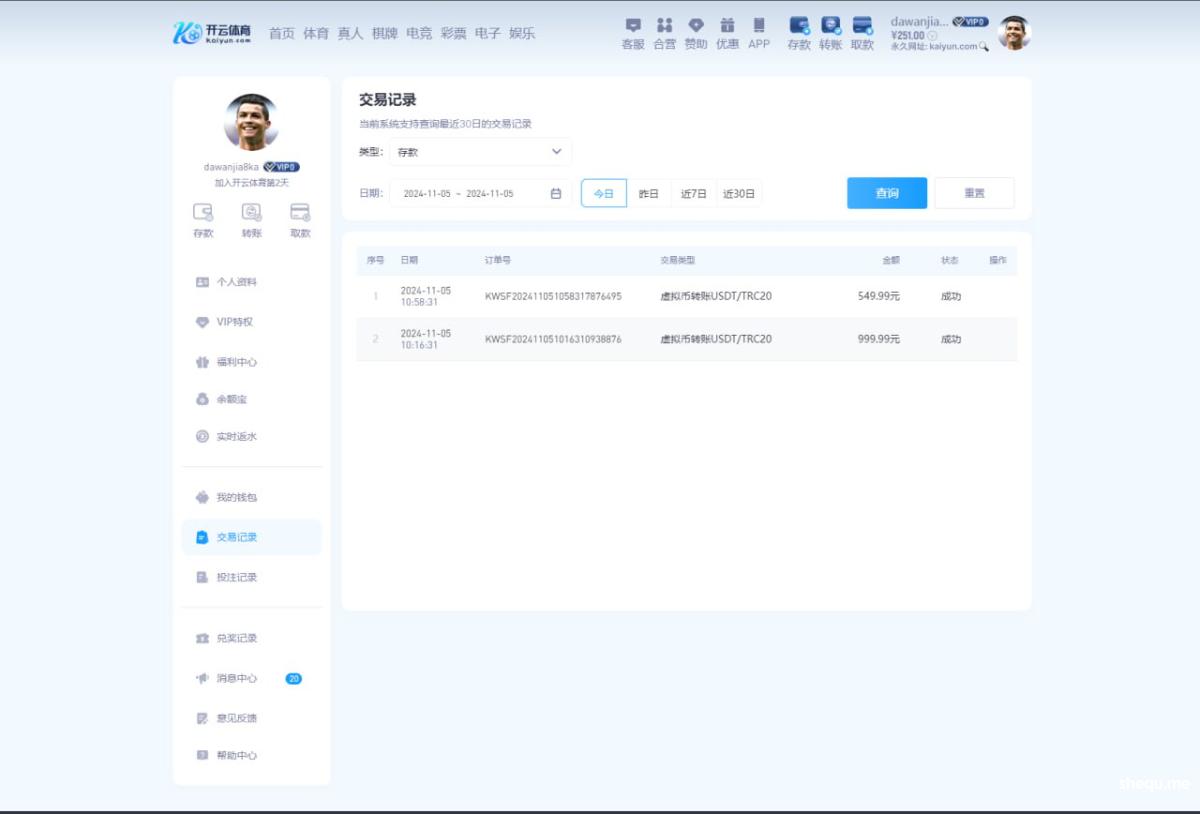Image resolution: width=1200 pixels, height=814 pixels.
Task: Click the 赞助 sponsorship icon
Action: (x=696, y=26)
